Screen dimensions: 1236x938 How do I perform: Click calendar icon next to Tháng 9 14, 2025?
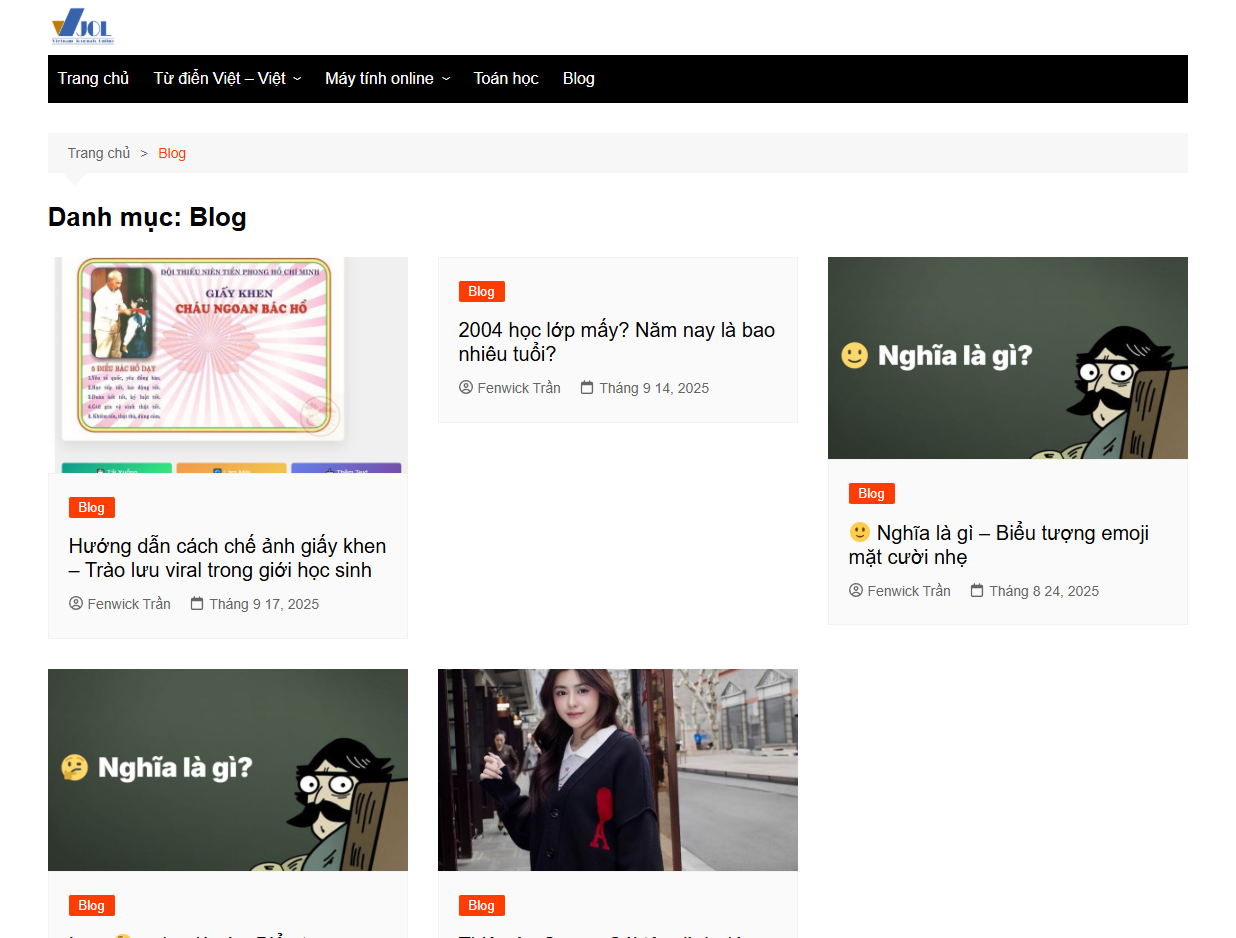[x=587, y=388]
